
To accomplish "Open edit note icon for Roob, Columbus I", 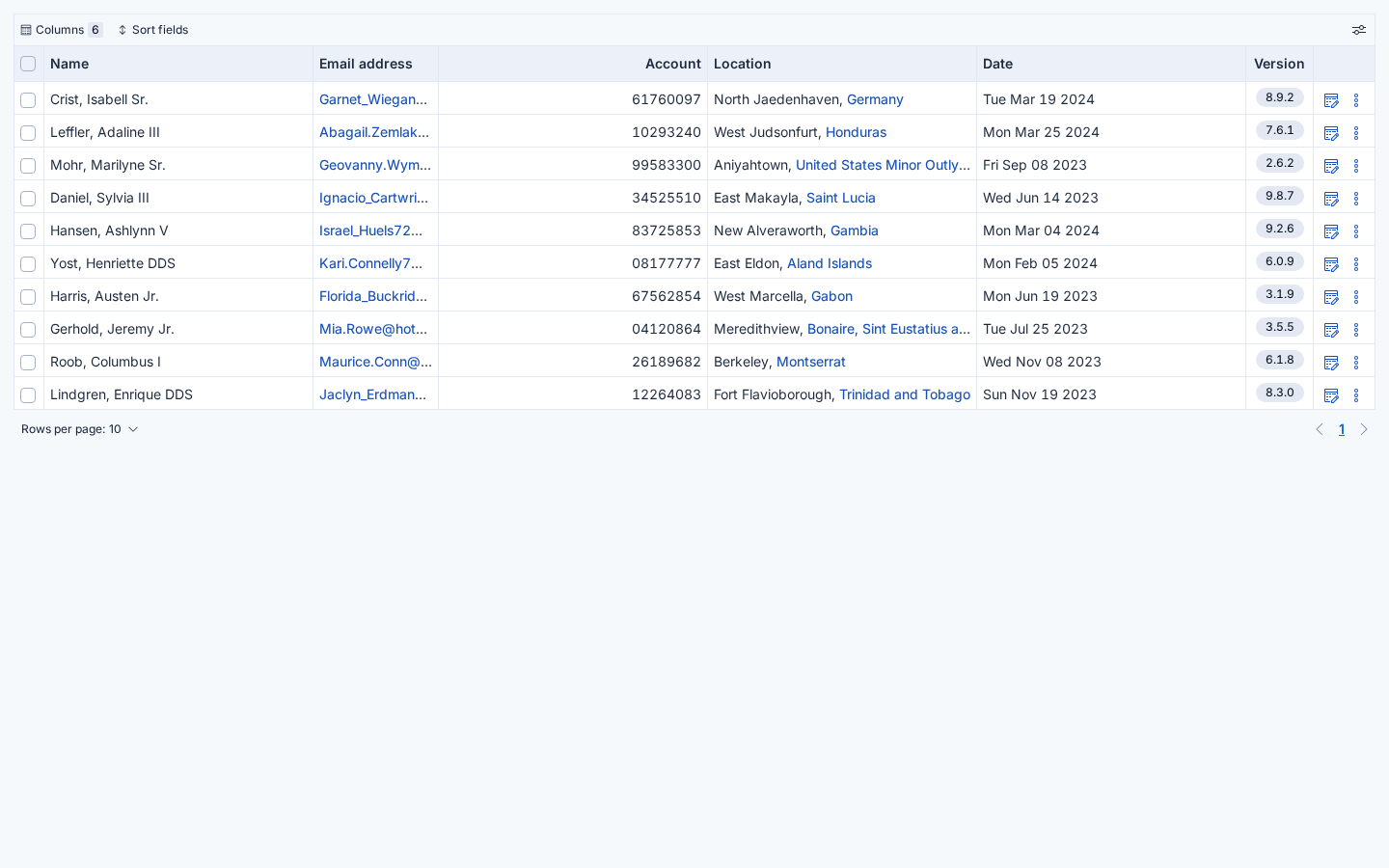I will point(1331,363).
